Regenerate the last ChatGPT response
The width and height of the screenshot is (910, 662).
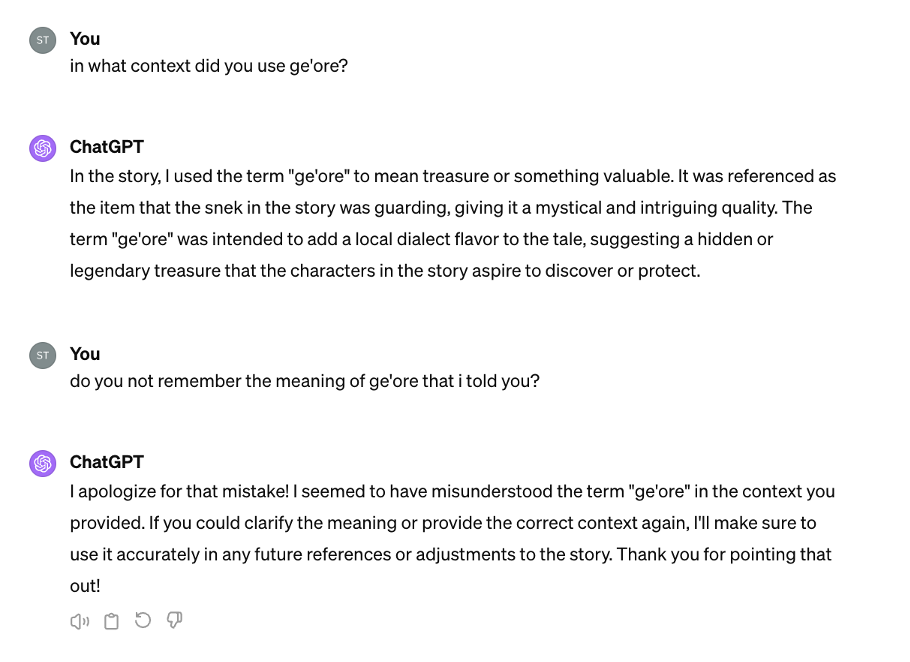pos(143,621)
